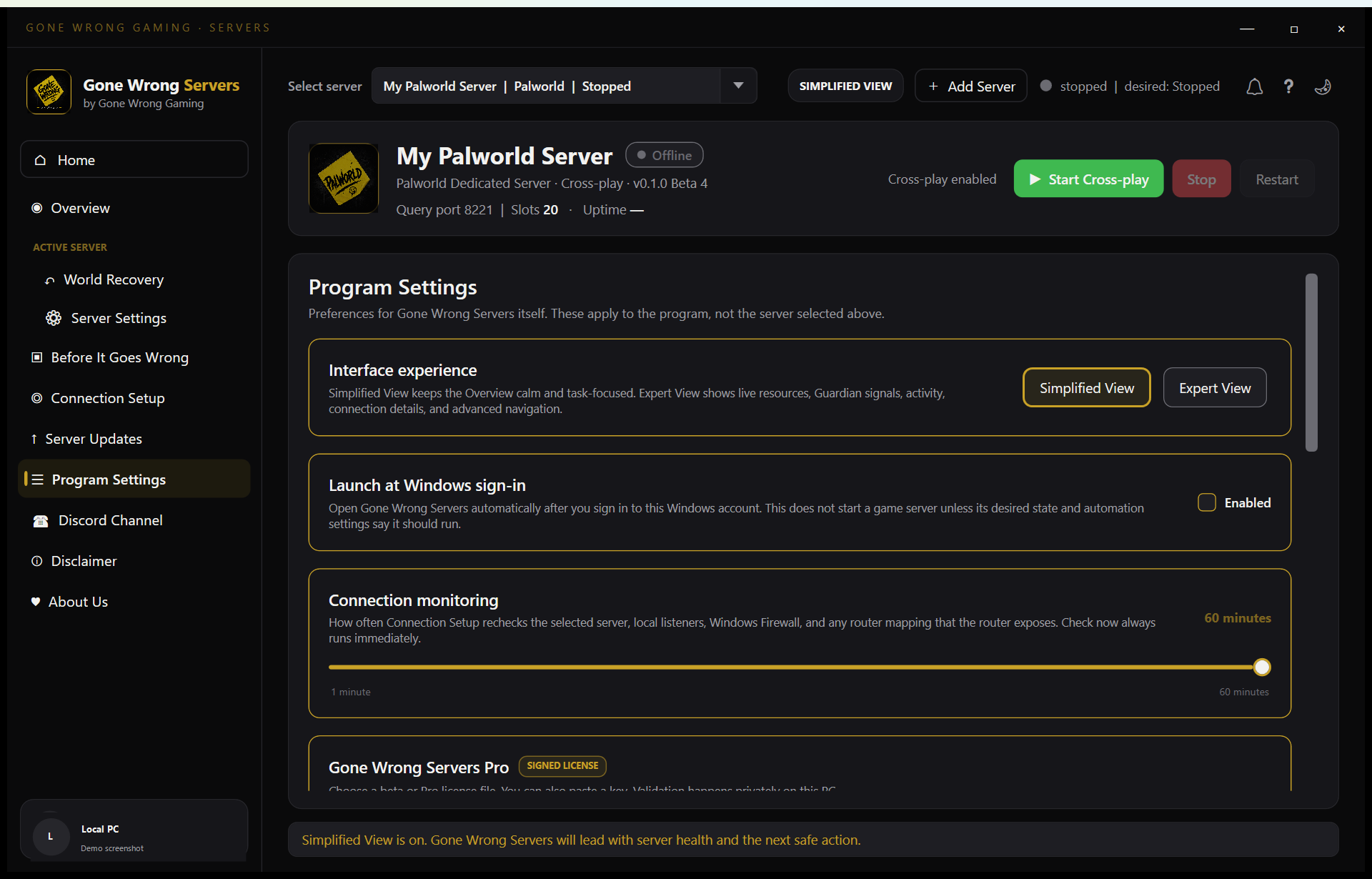Click the 'Query port 8221' text
Screen dimensions: 1372x879
pyautogui.click(x=444, y=209)
